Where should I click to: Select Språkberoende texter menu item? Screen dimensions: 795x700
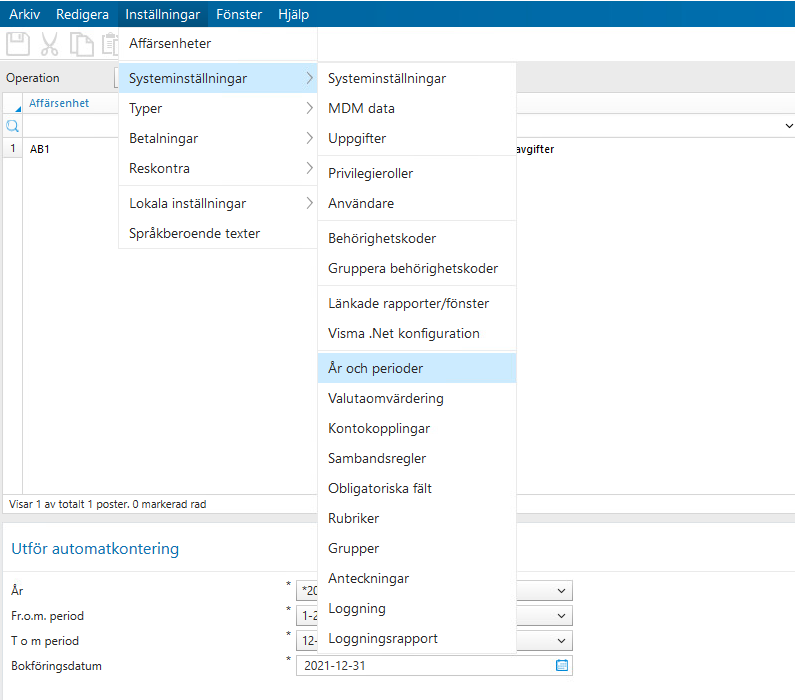click(x=218, y=233)
